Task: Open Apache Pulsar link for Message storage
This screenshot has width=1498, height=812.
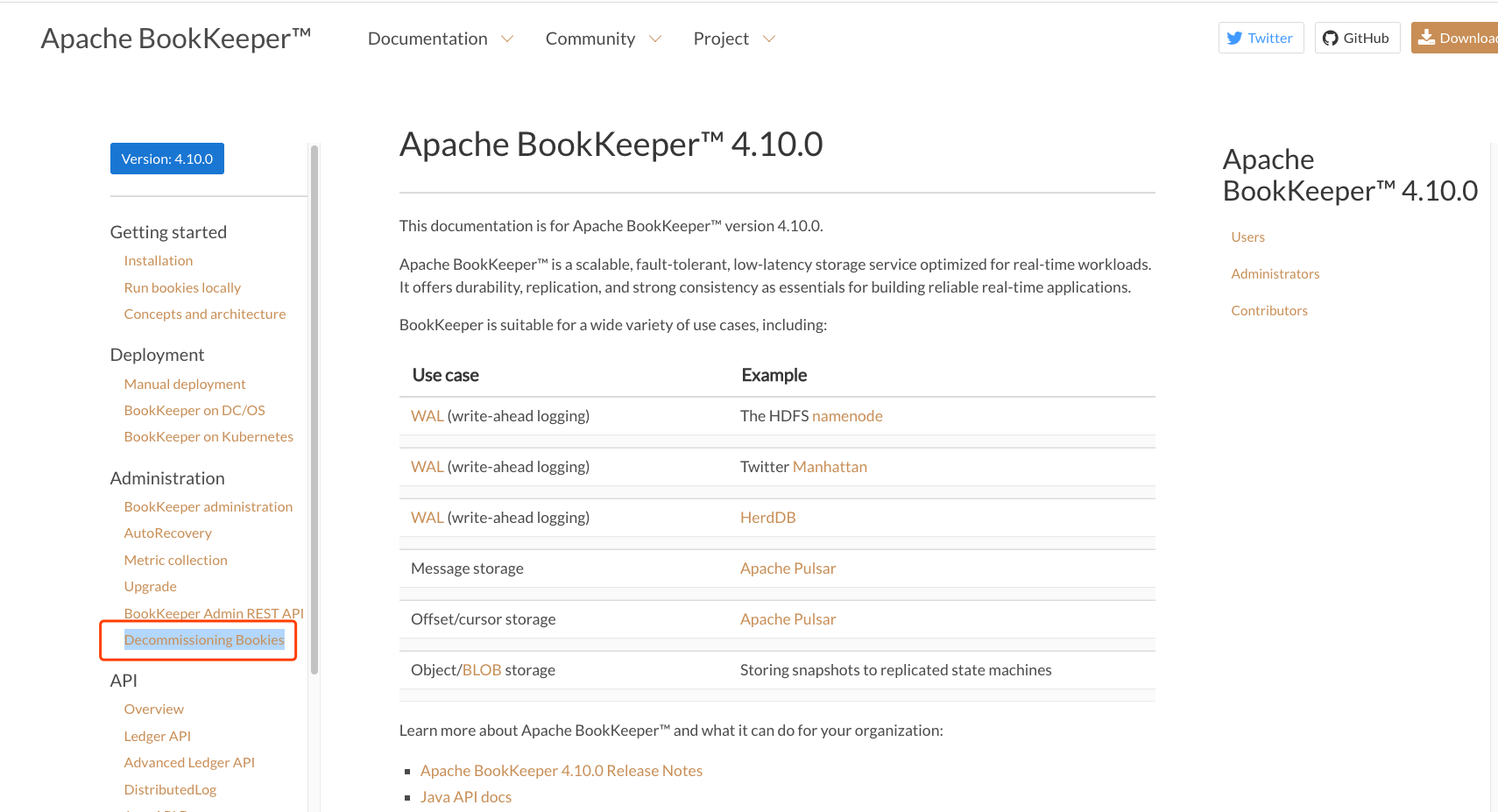Action: [788, 568]
